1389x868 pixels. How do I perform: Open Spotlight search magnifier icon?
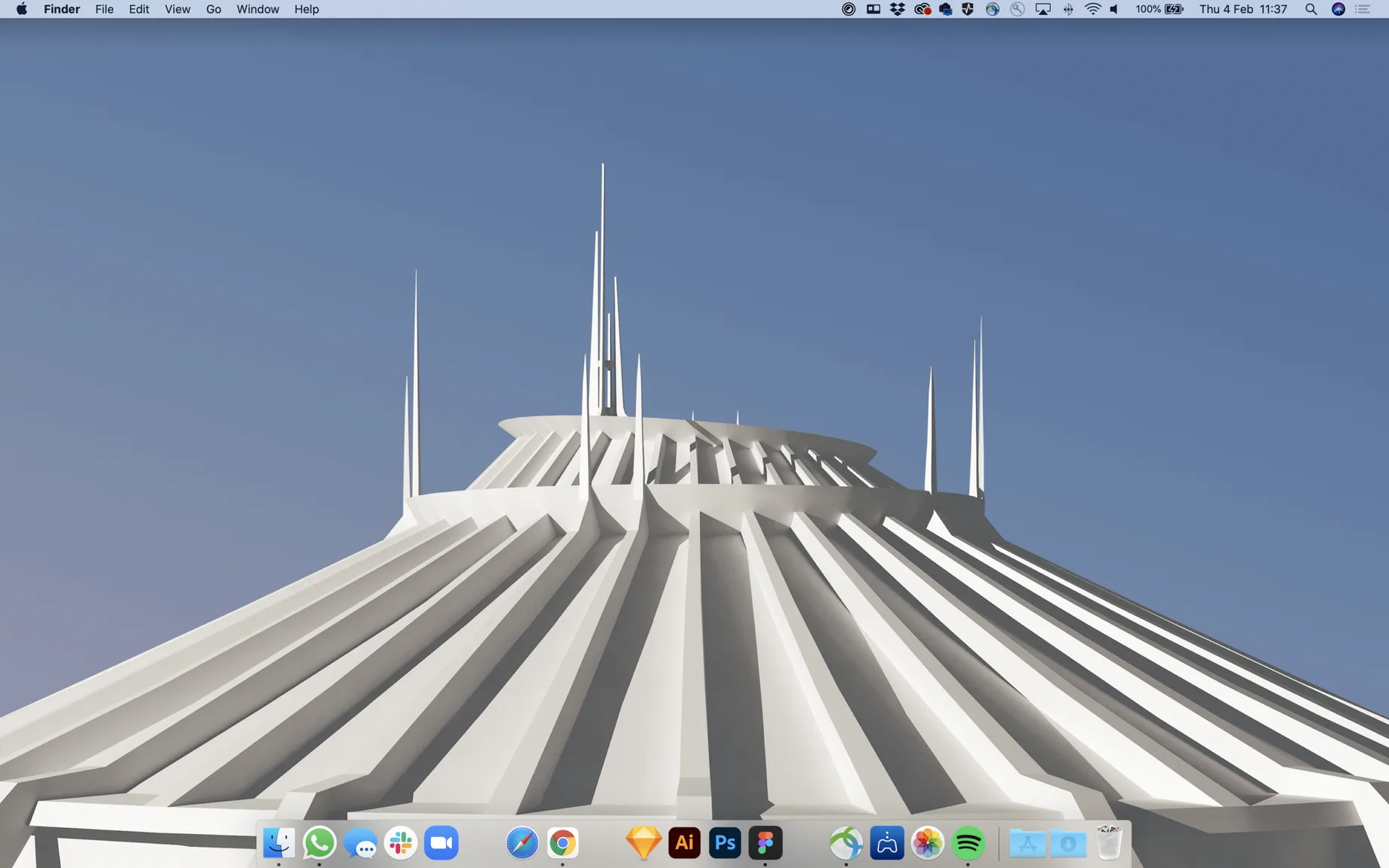[x=1311, y=9]
